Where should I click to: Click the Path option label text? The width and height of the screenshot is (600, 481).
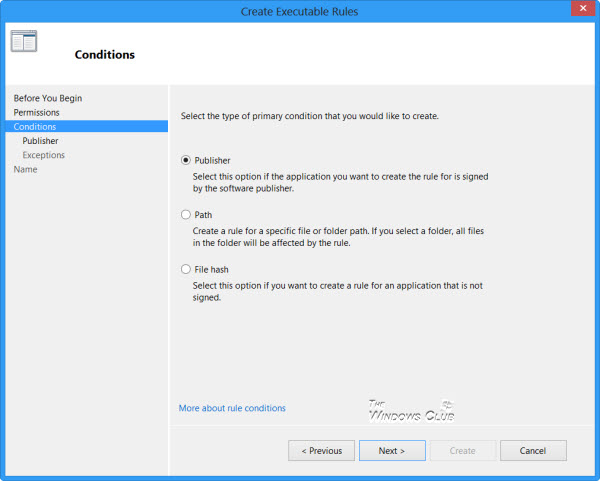203,215
